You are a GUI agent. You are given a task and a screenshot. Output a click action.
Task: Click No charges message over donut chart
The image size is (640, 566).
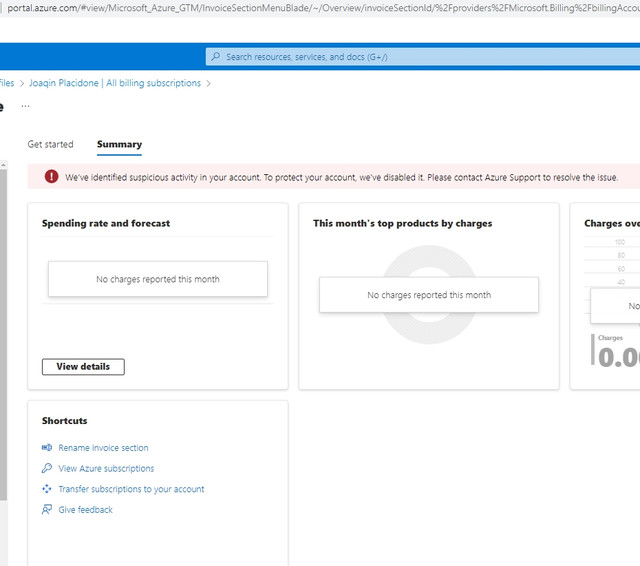point(429,295)
